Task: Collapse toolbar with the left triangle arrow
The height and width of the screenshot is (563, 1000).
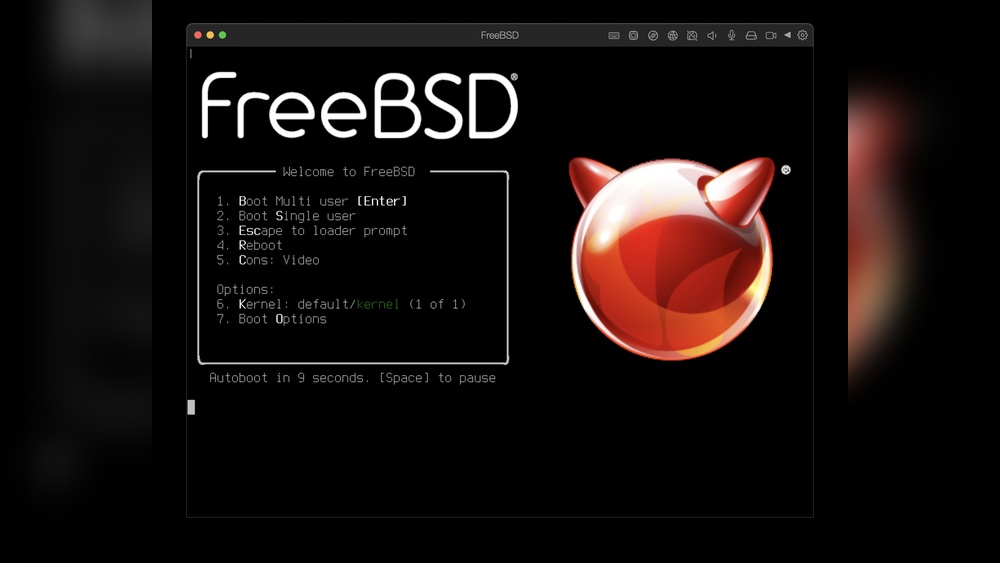Action: [788, 35]
